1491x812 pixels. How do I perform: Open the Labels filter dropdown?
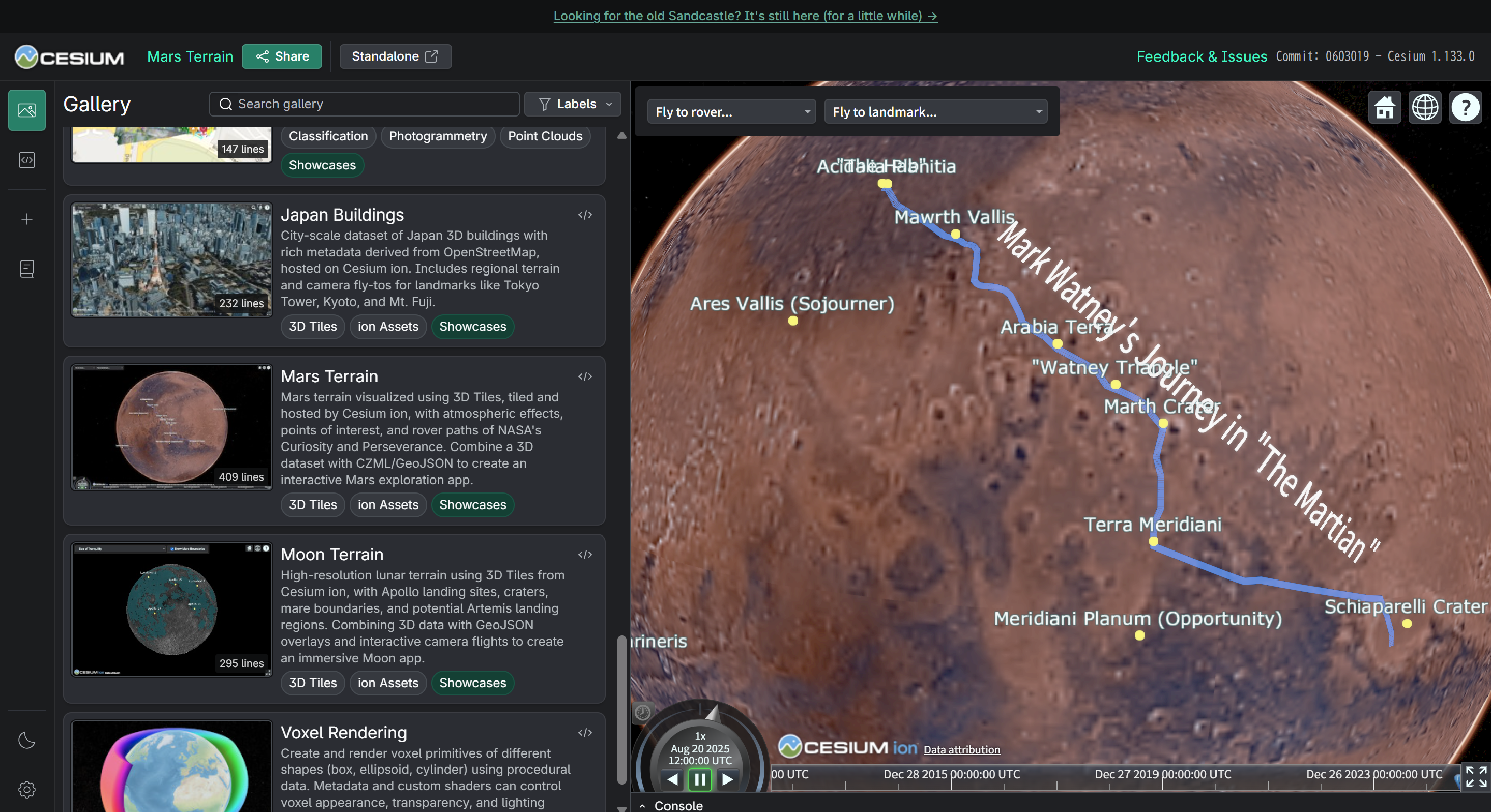(573, 104)
